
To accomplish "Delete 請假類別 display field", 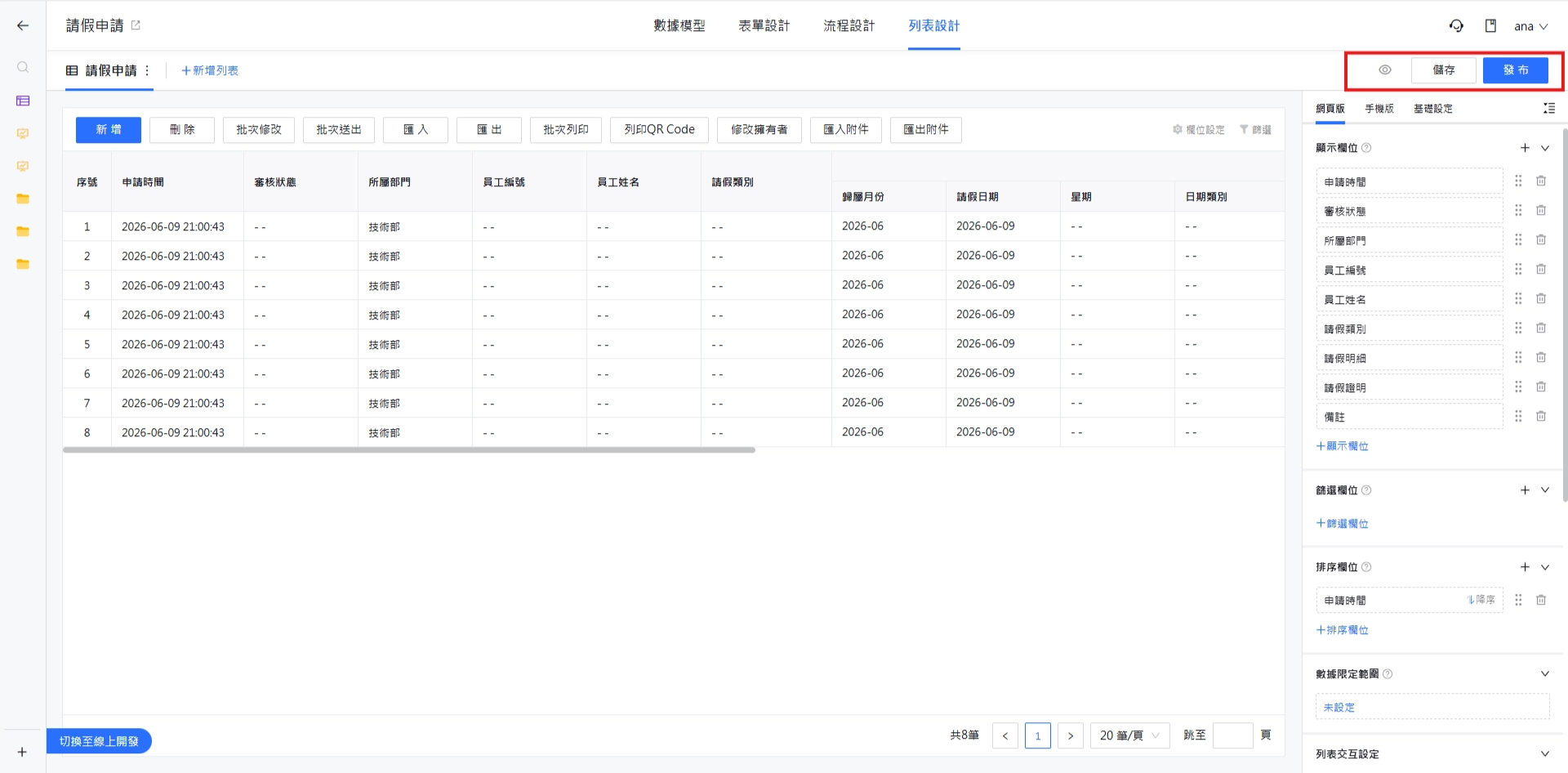I will (x=1541, y=328).
